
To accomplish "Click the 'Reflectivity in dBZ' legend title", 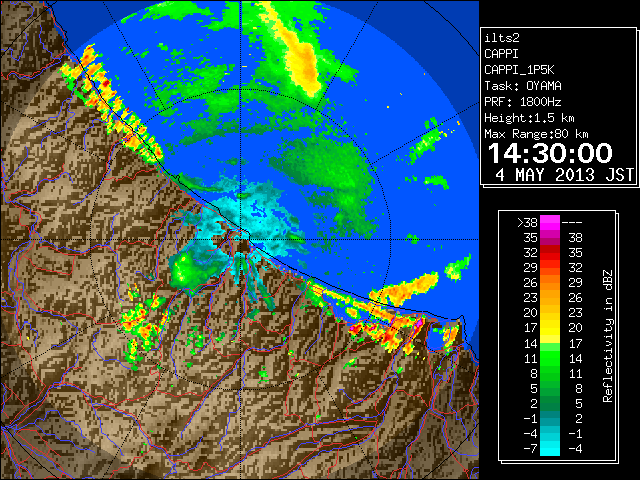I will [608, 336].
